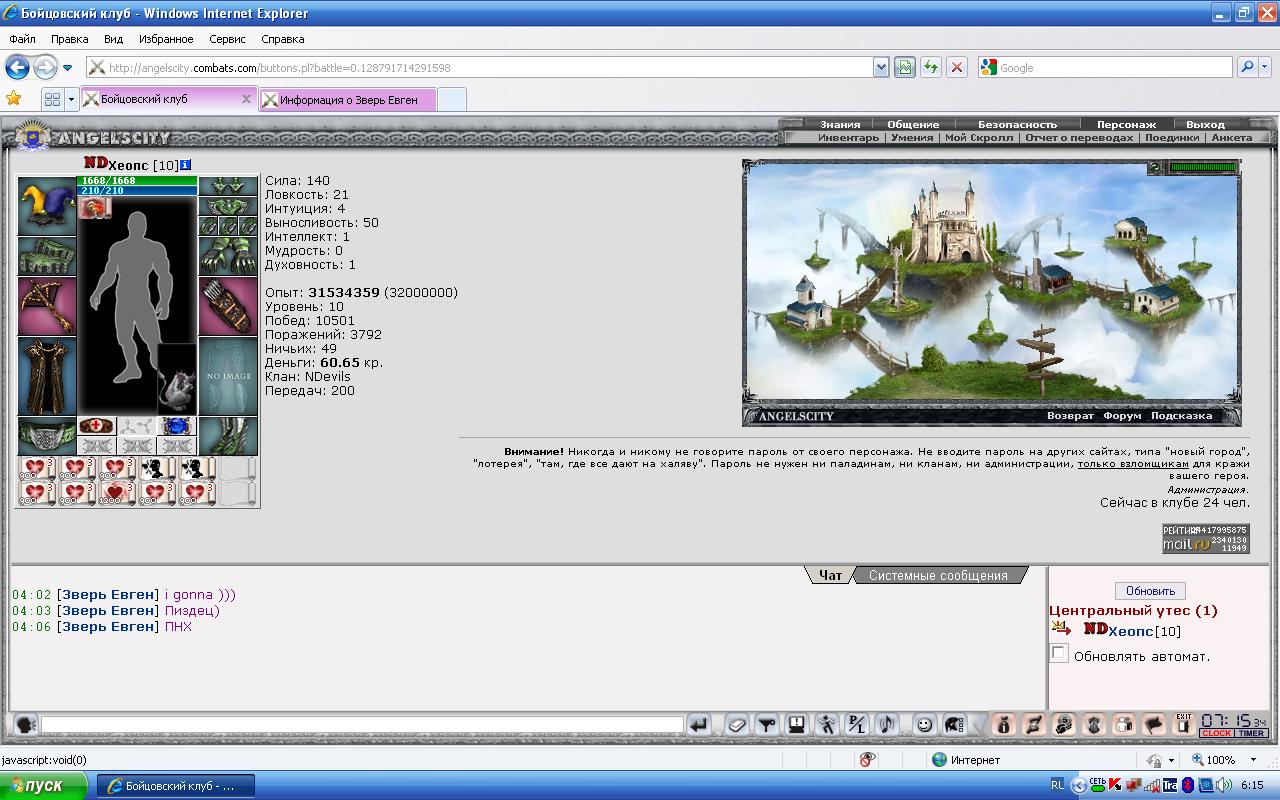Click the character info 'i' icon
The width and height of the screenshot is (1280, 800).
pyautogui.click(x=186, y=164)
